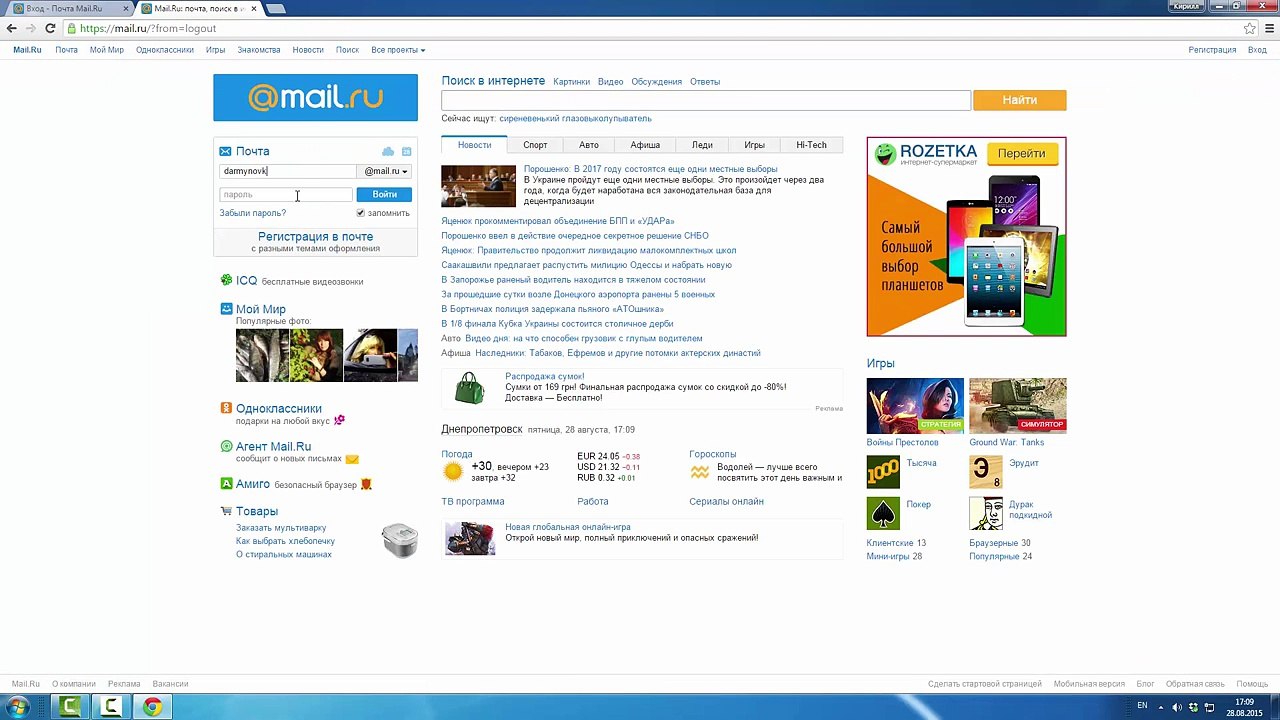Open the Тысяча game icon
The image size is (1280, 720).
883,471
